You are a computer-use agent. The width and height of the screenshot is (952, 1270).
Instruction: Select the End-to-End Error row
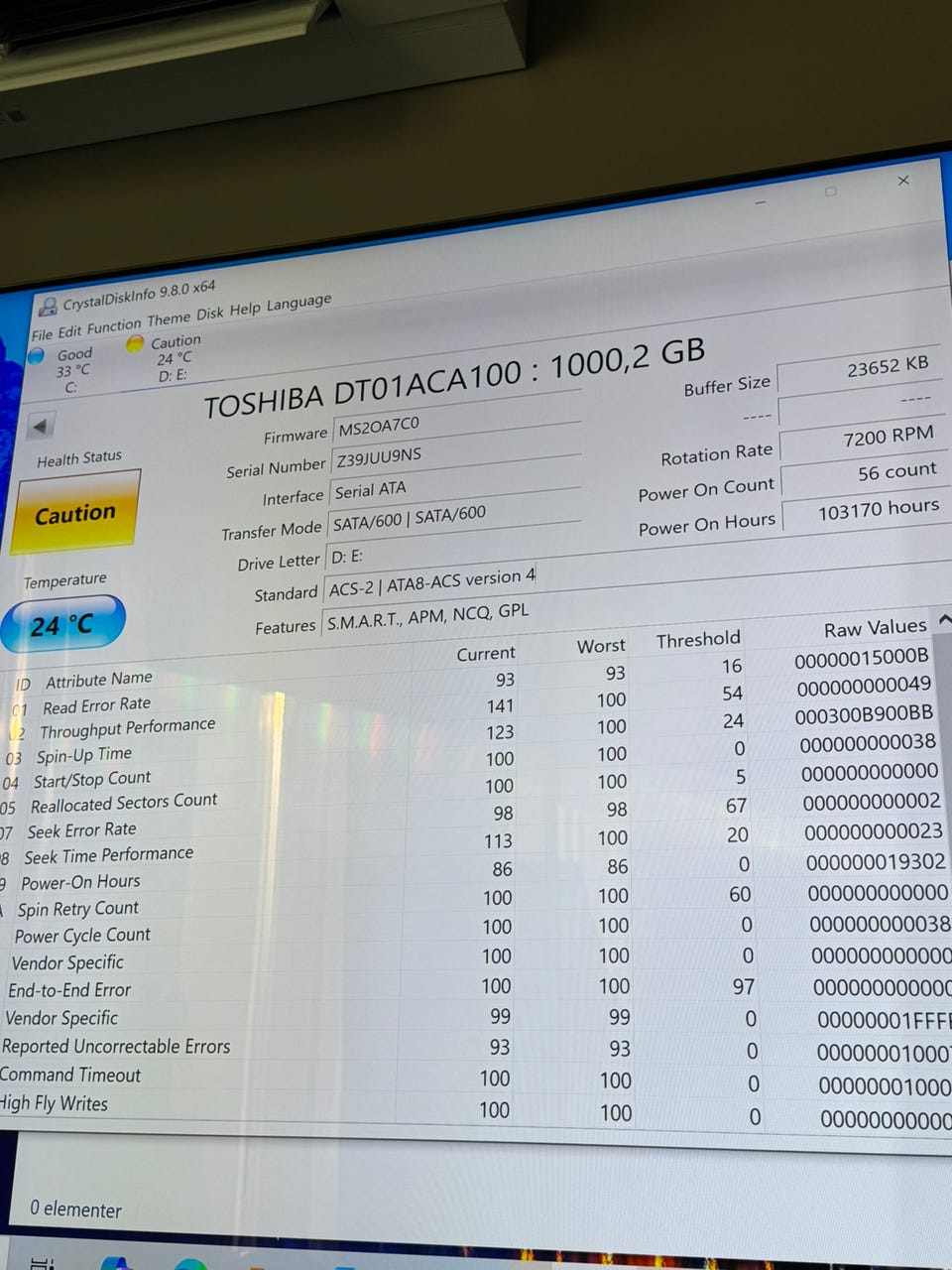pos(474,988)
